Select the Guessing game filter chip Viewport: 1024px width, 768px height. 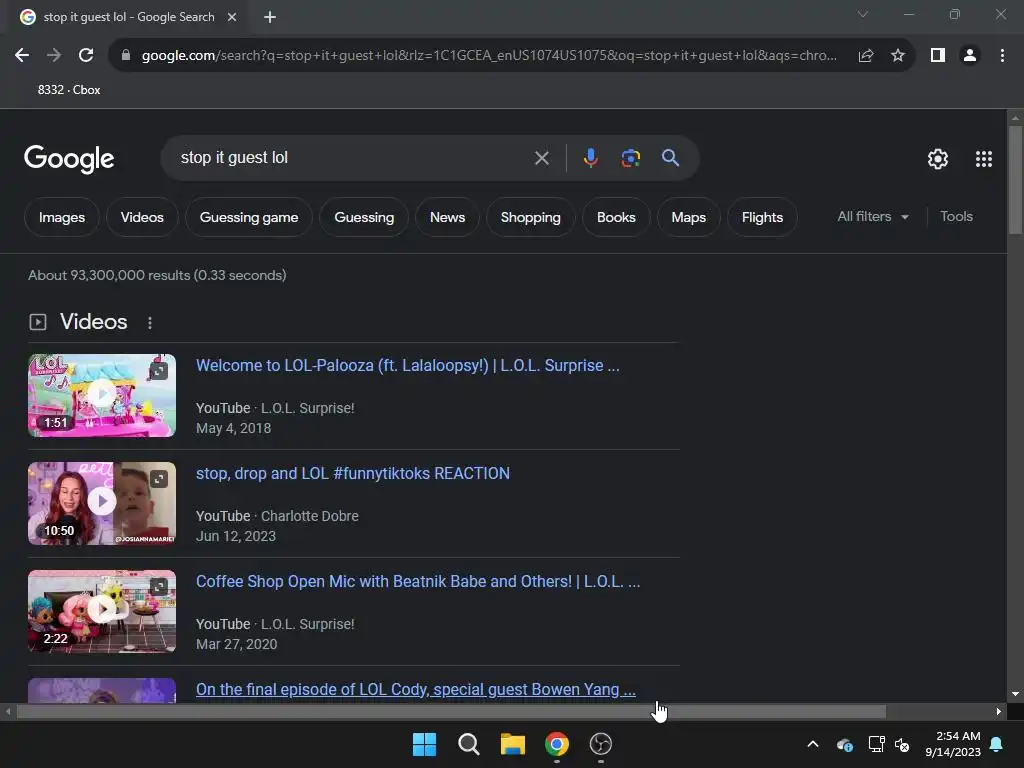pyautogui.click(x=249, y=217)
